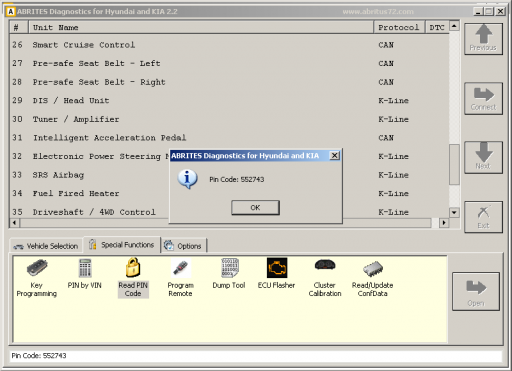Switch to the Options tab
Viewport: 512px width, 371px height.
click(x=183, y=246)
